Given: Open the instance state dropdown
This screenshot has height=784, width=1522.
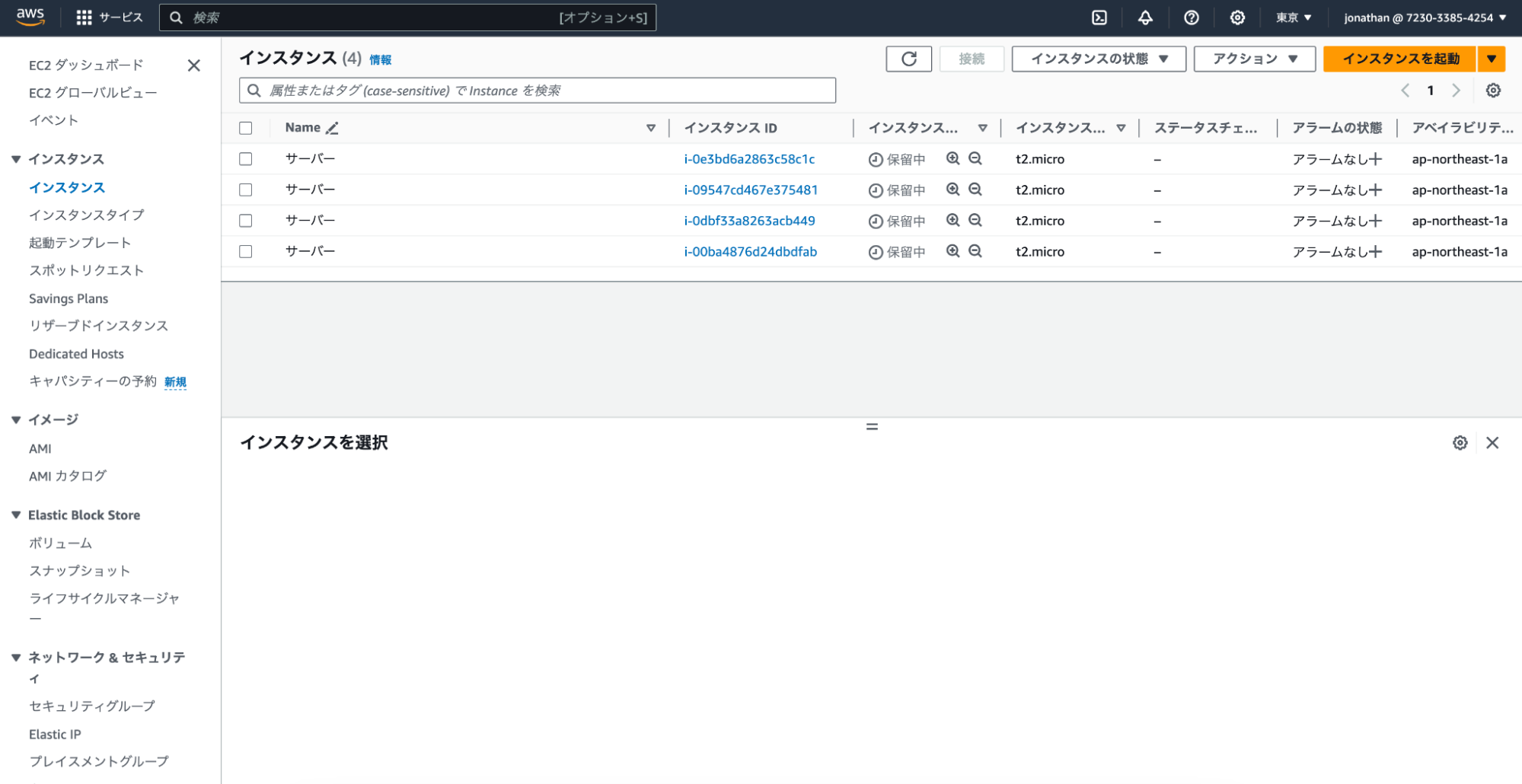Looking at the screenshot, I should coord(1099,59).
